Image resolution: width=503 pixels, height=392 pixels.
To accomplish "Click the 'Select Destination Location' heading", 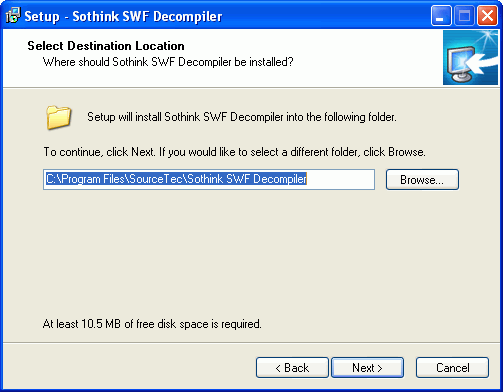I will pyautogui.click(x=106, y=46).
